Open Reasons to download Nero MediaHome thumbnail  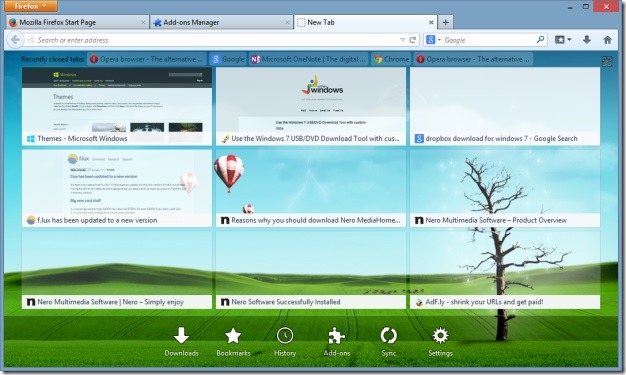click(x=311, y=188)
